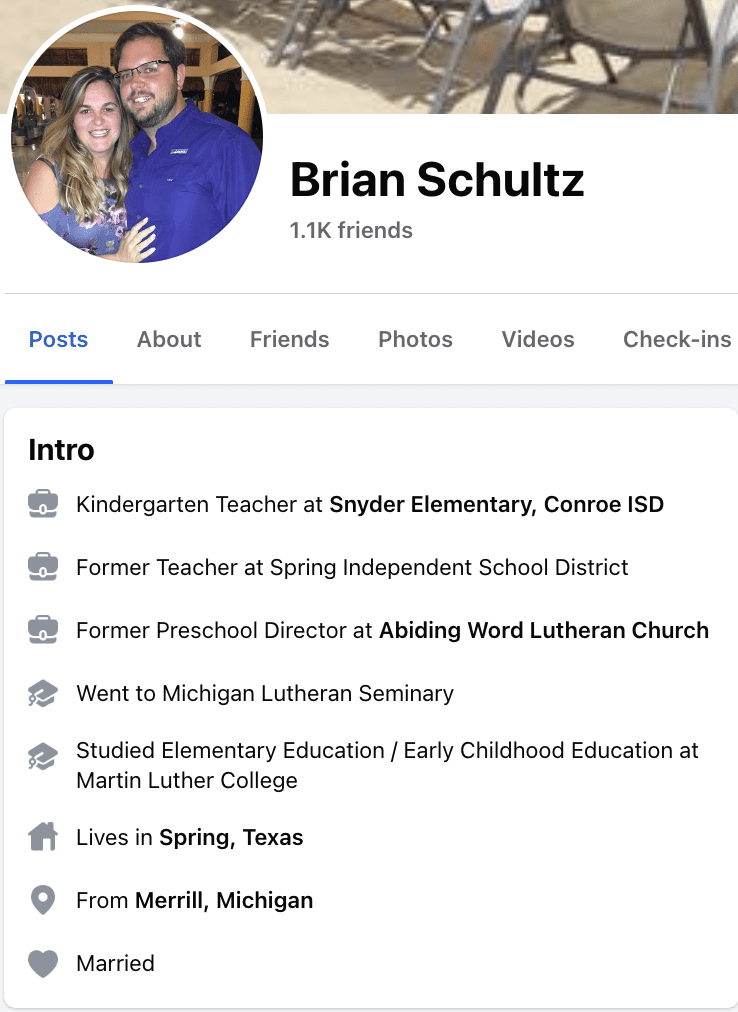Open the Spring, Texas link

point(231,838)
